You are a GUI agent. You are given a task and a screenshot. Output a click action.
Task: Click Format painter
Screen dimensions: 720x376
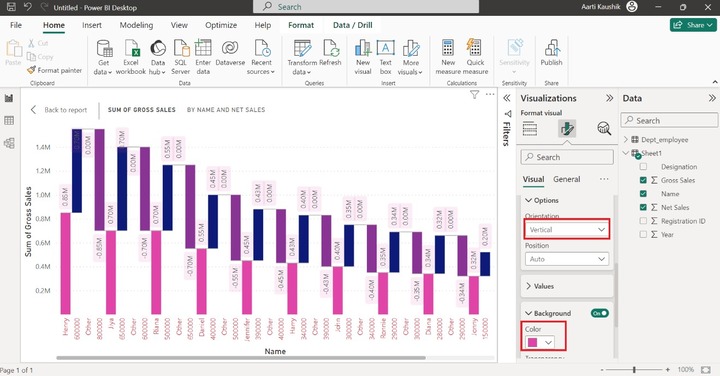[55, 70]
